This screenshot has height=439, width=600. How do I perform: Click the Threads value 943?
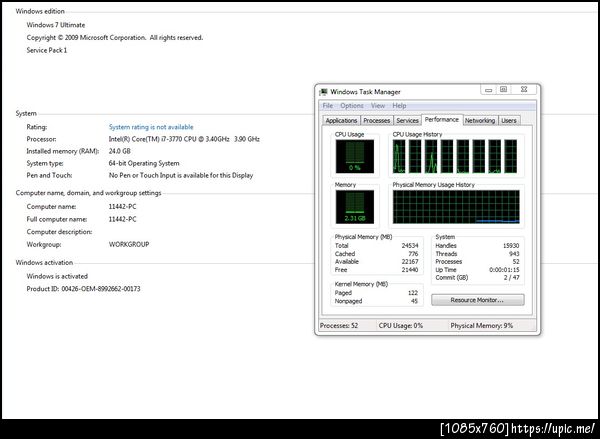pos(514,254)
